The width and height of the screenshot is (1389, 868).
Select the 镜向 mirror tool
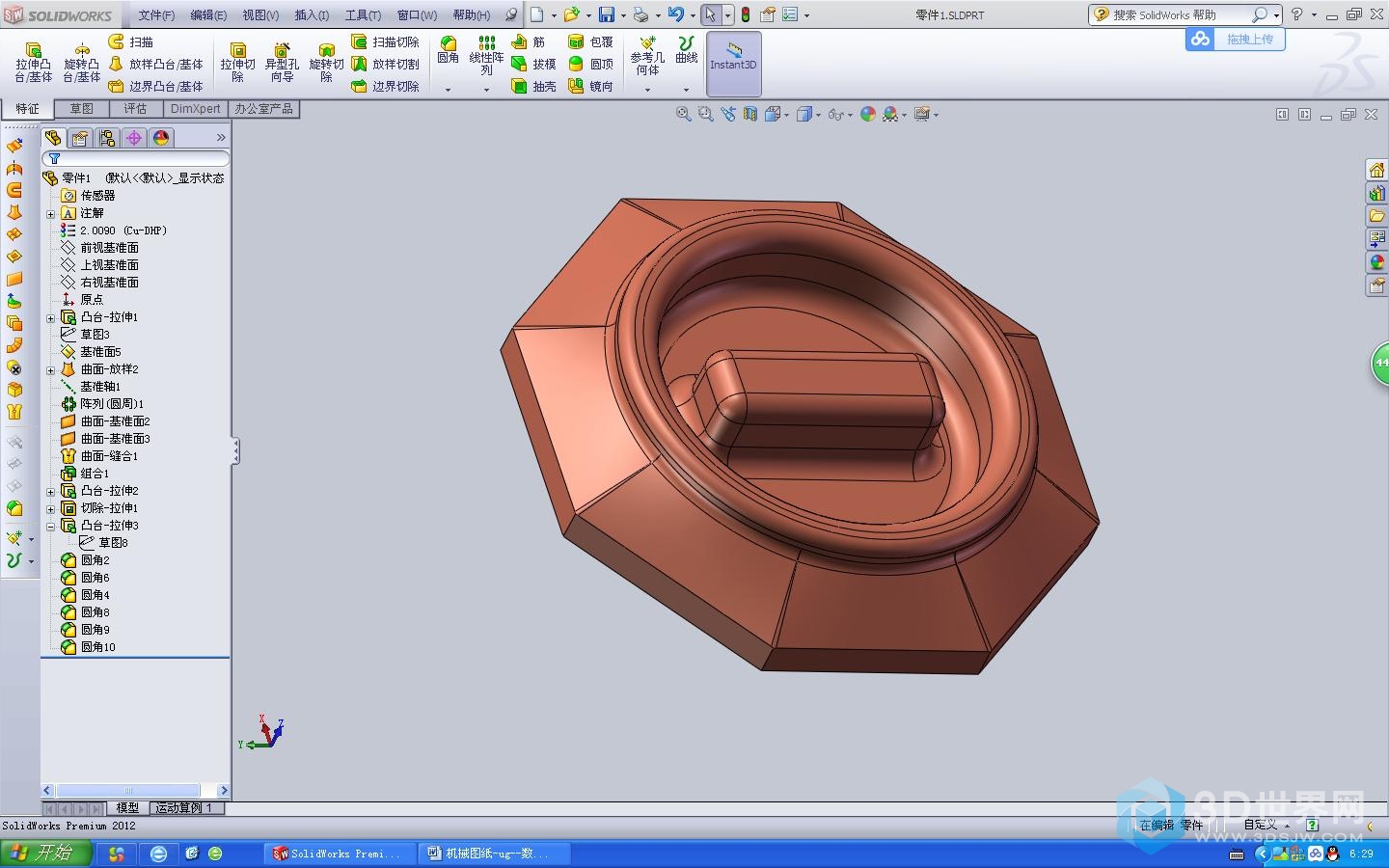pyautogui.click(x=590, y=86)
